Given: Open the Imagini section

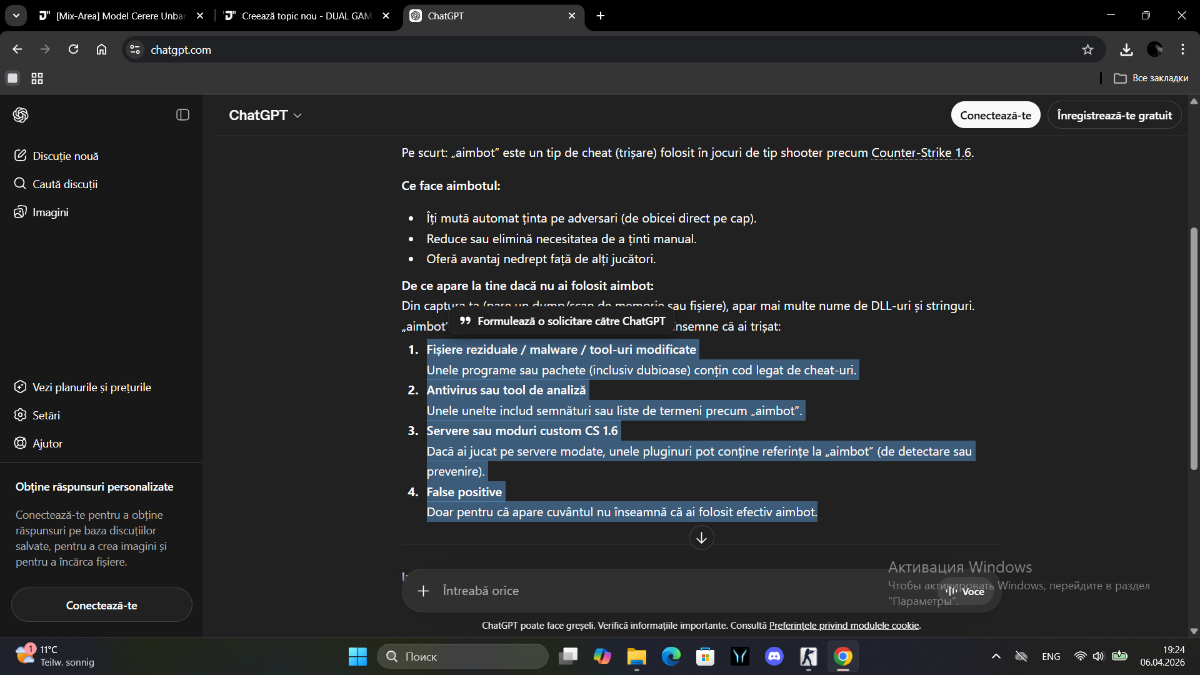Looking at the screenshot, I should coord(50,212).
